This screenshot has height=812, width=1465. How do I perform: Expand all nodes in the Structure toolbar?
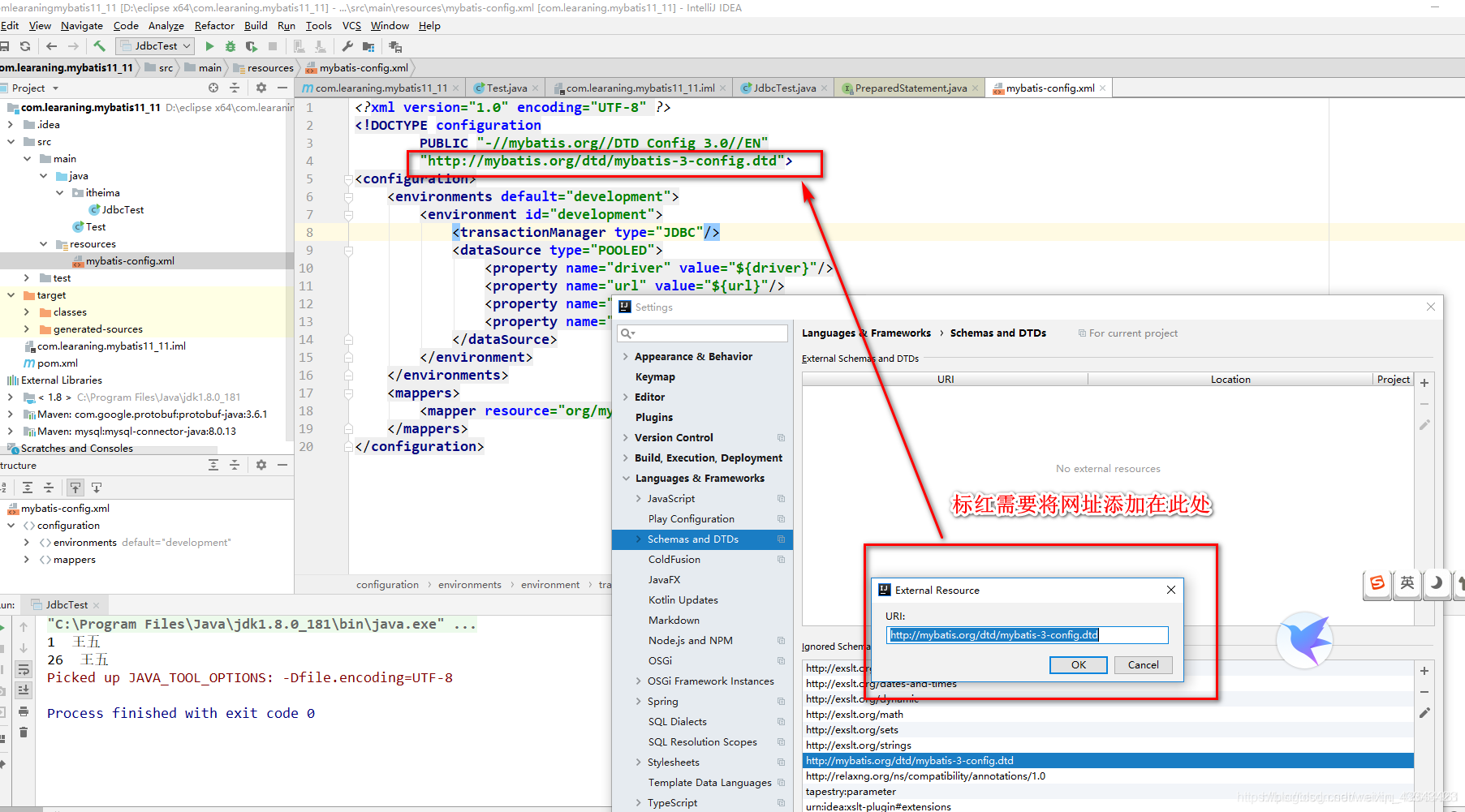[x=28, y=488]
